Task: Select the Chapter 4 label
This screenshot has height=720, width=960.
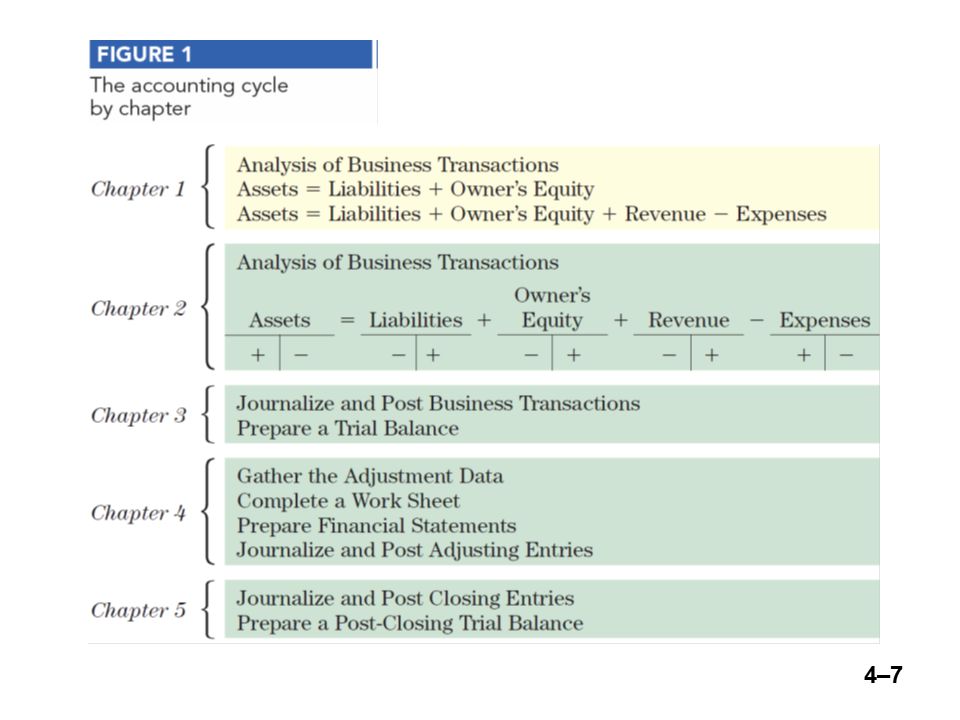Action: [138, 512]
